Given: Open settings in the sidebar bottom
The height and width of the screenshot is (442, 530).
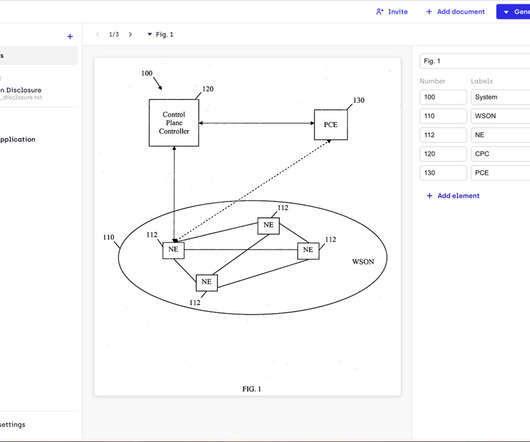Looking at the screenshot, I should (x=13, y=424).
